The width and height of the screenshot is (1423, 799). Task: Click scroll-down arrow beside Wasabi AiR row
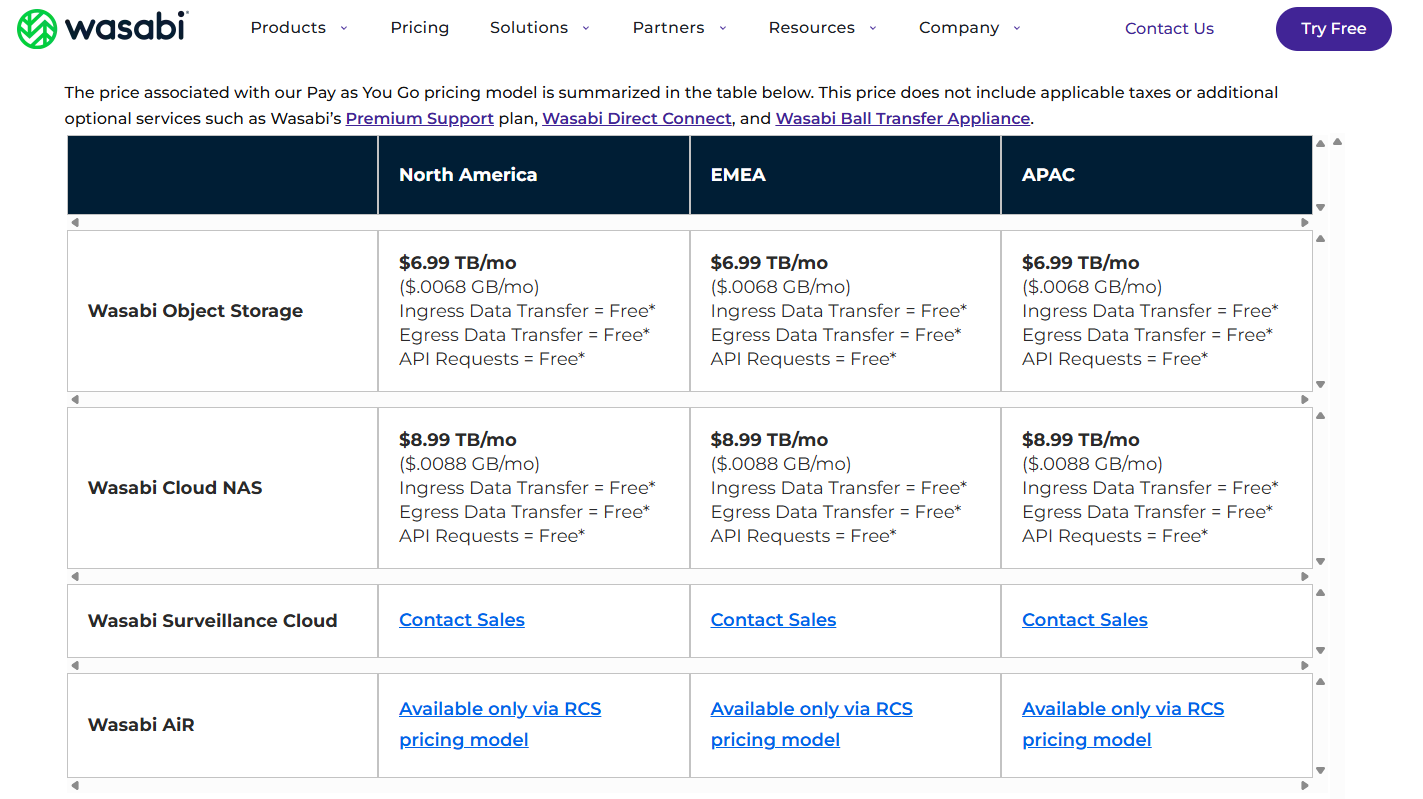(1320, 771)
